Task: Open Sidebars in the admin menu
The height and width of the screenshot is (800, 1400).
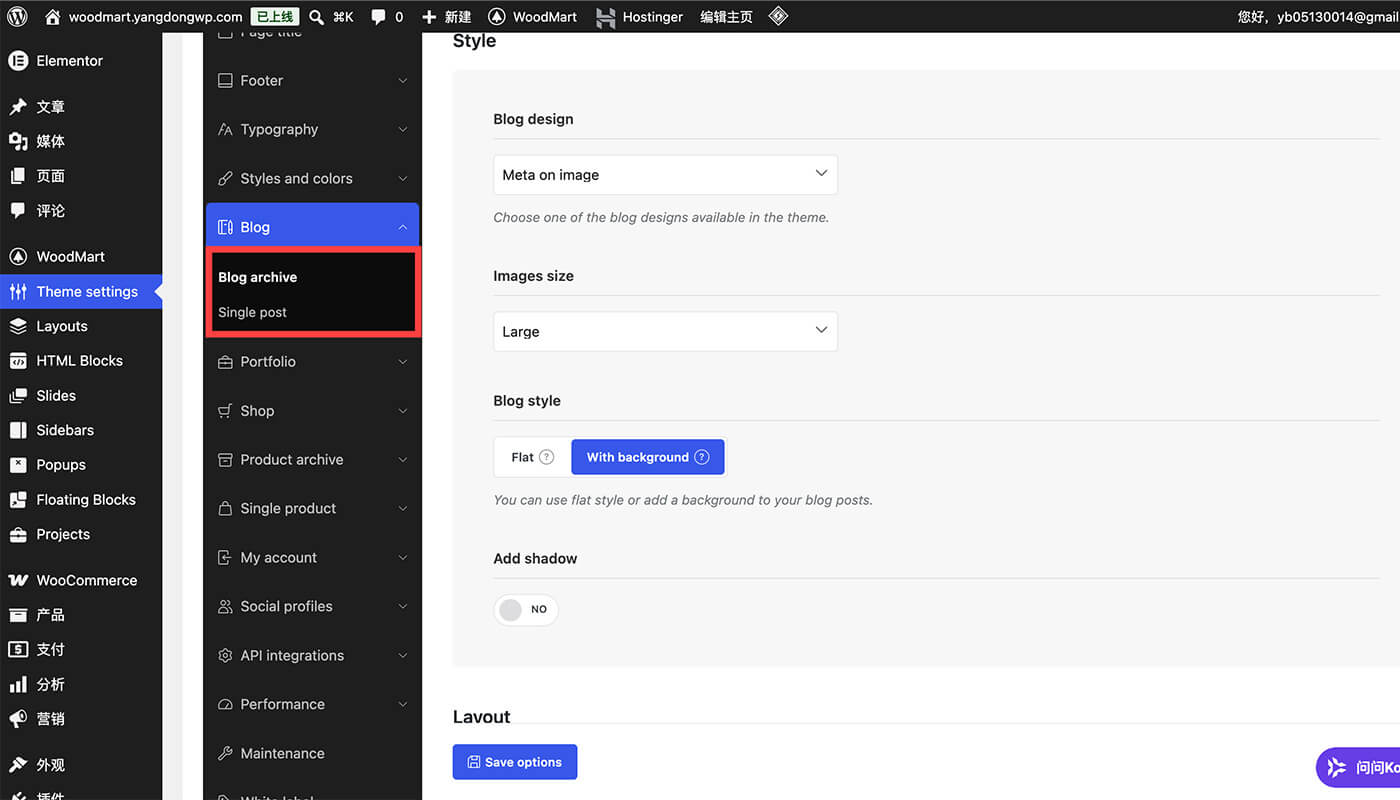Action: 81,430
